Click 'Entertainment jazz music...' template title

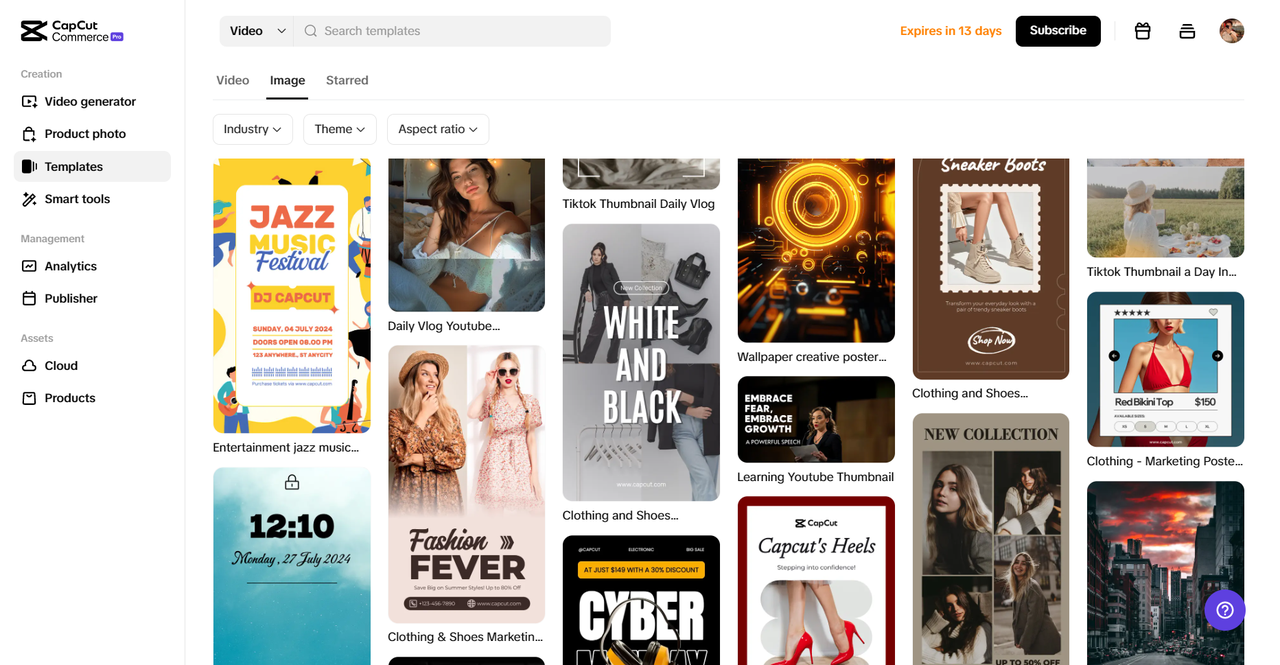coord(286,447)
